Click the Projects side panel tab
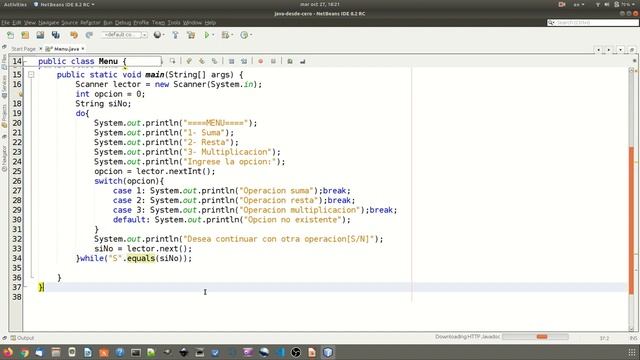Image resolution: width=640 pixels, height=360 pixels. point(4,116)
